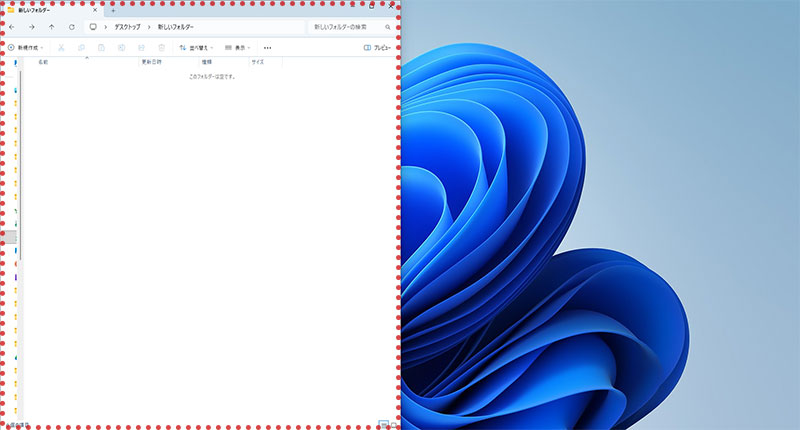The width and height of the screenshot is (800, 430).
Task: Close the Explorer window
Action: pyautogui.click(x=391, y=6)
